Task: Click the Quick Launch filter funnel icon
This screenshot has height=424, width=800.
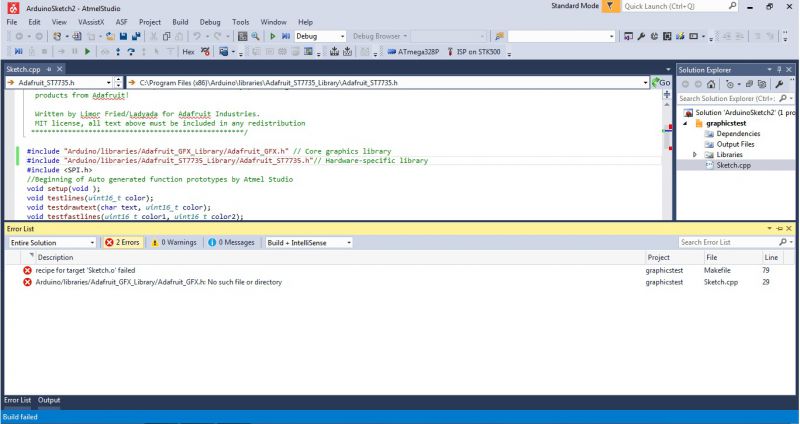Action: pyautogui.click(x=611, y=6)
